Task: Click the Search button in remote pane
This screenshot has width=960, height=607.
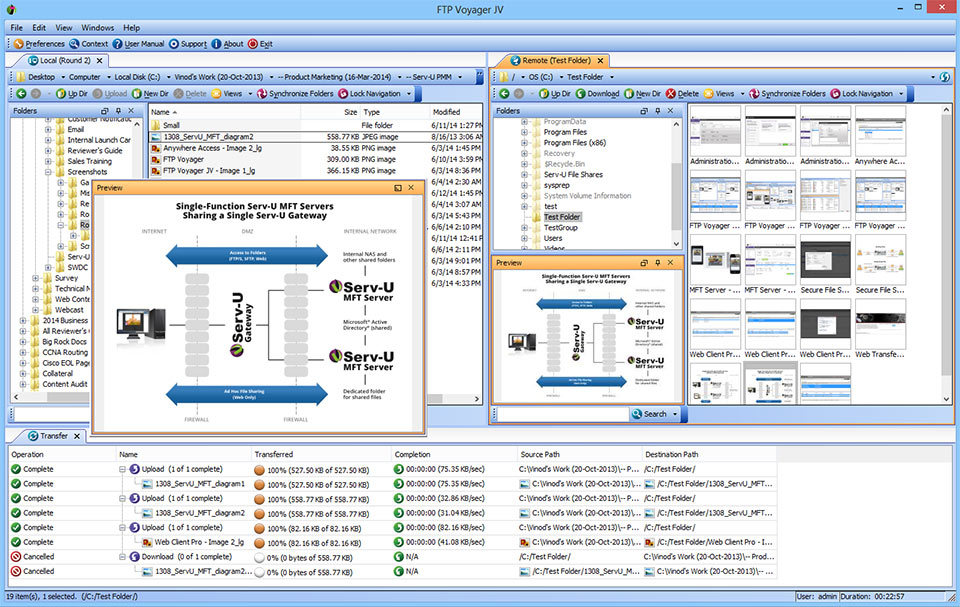Action: pos(649,414)
